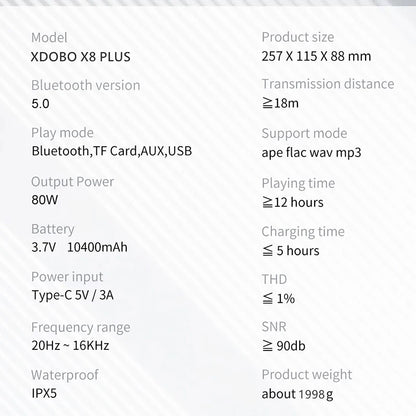
Task: Click the 257 X 115 X 88 mm size
Action: click(x=316, y=56)
